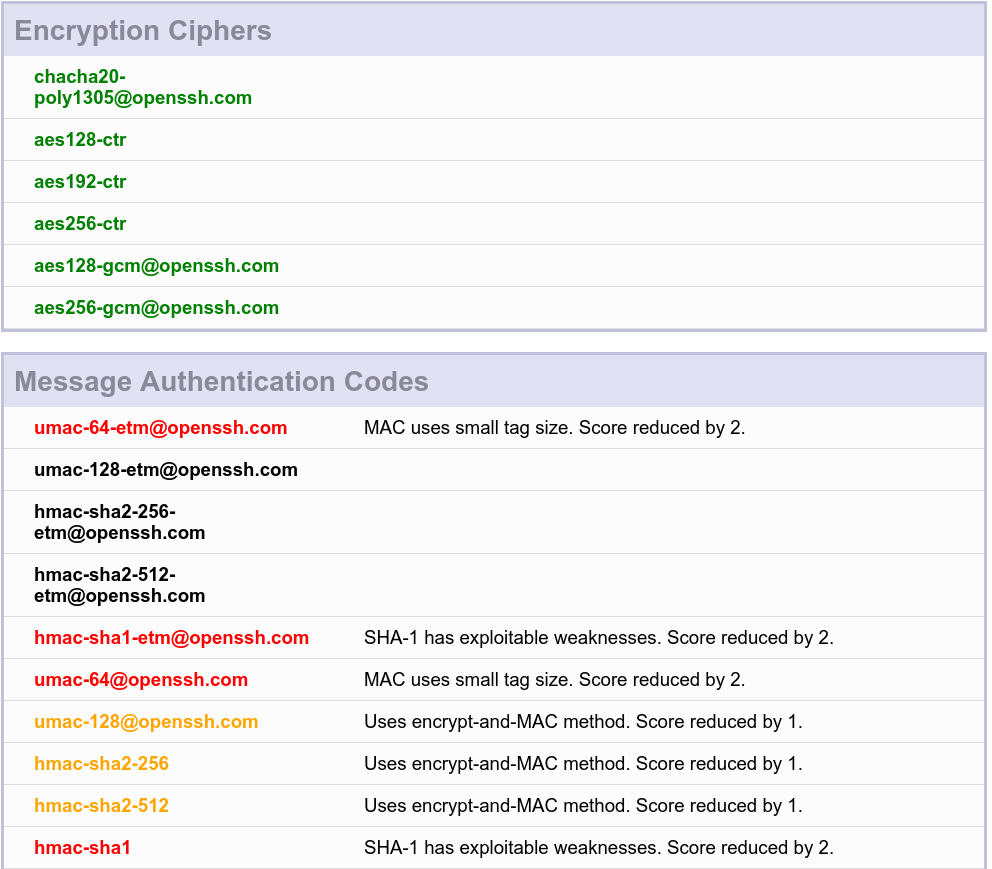Viewport: 992px width, 869px height.
Task: Select the orange umac-128@openssh.com entry
Action: (x=146, y=722)
